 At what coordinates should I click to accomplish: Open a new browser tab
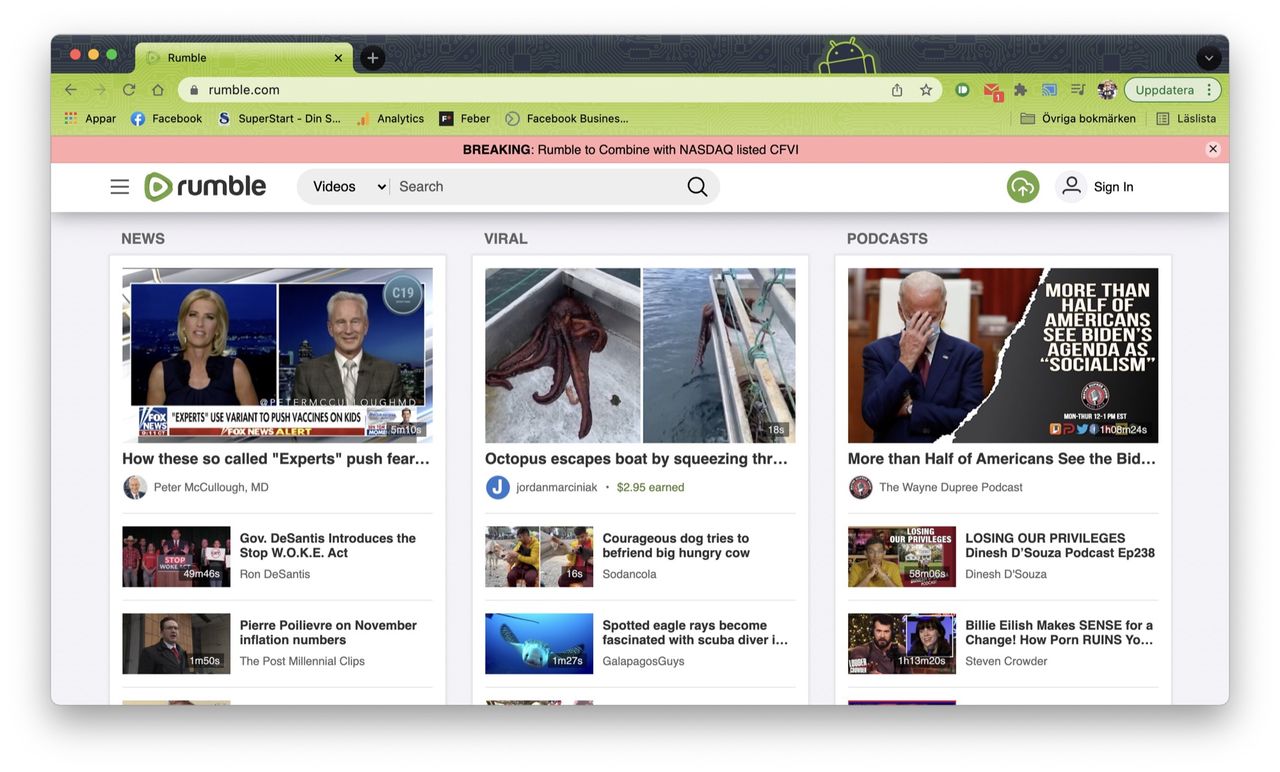[x=372, y=58]
